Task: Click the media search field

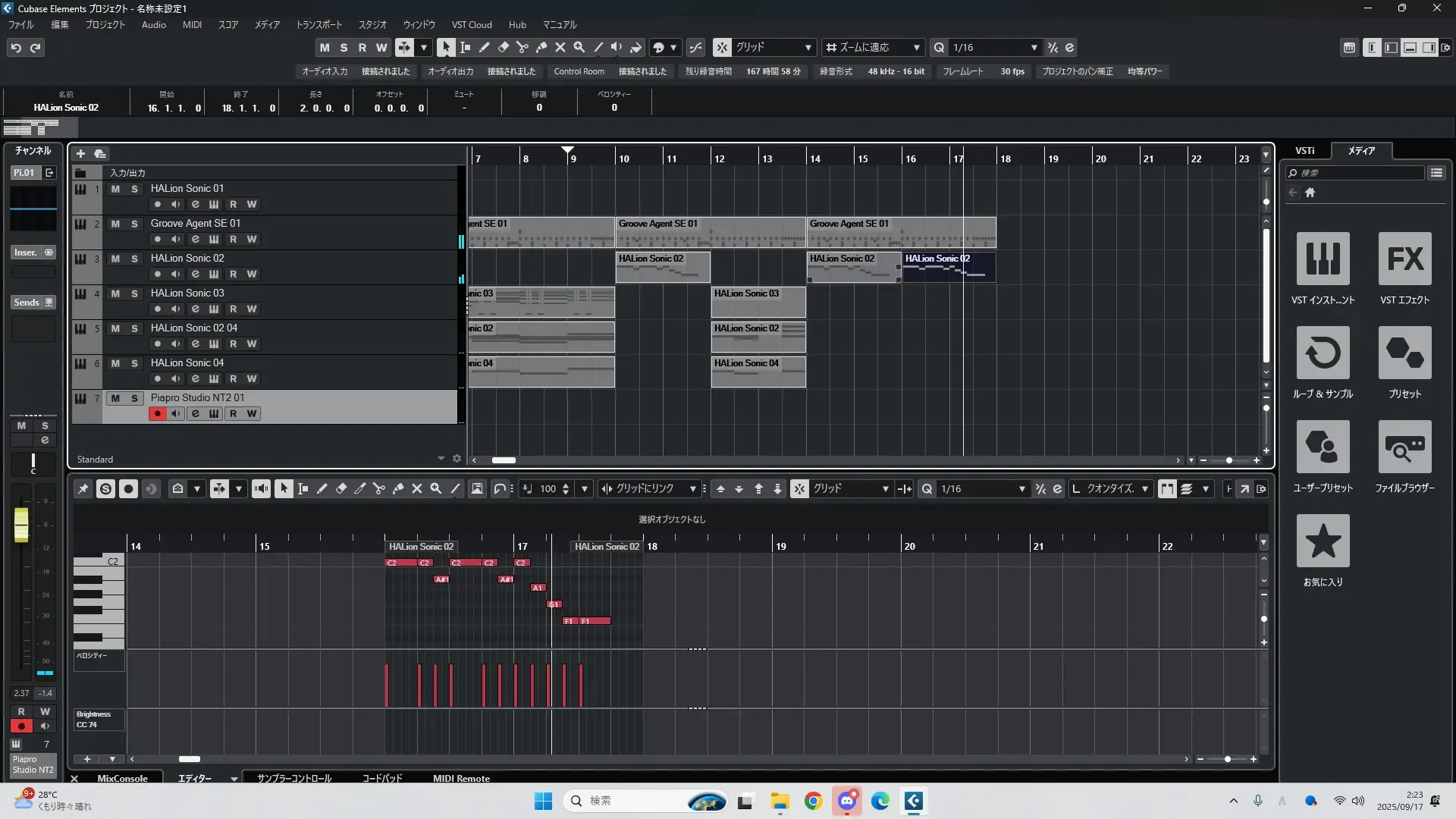Action: pos(1357,173)
